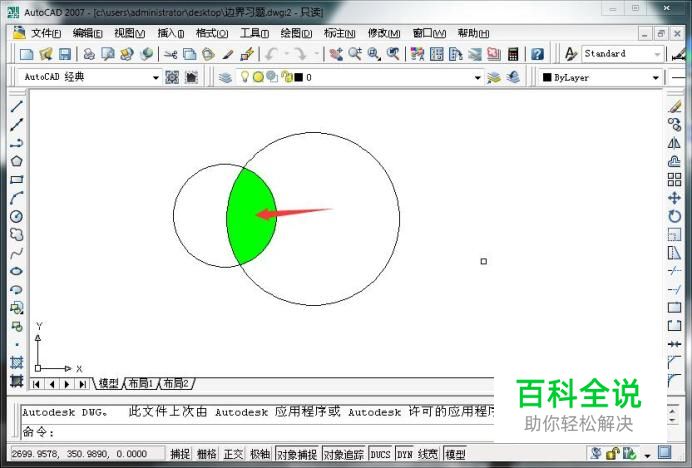Open the 文件(F) menu
The width and height of the screenshot is (692, 468).
pos(46,33)
